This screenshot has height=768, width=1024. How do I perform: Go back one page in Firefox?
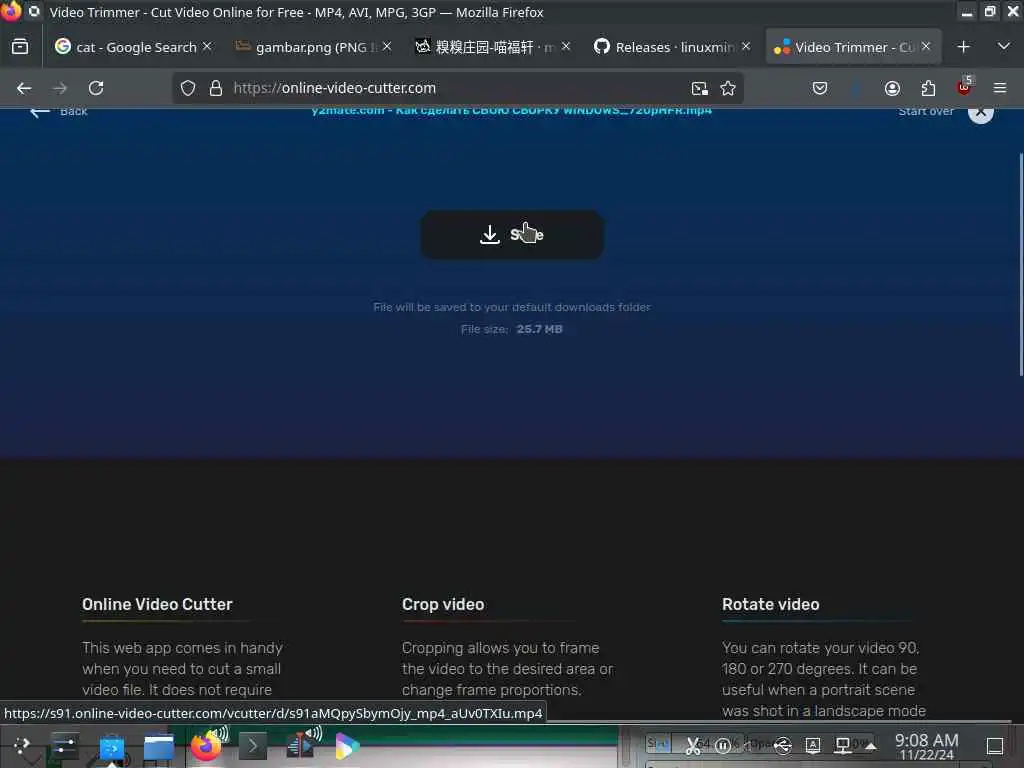(x=24, y=88)
